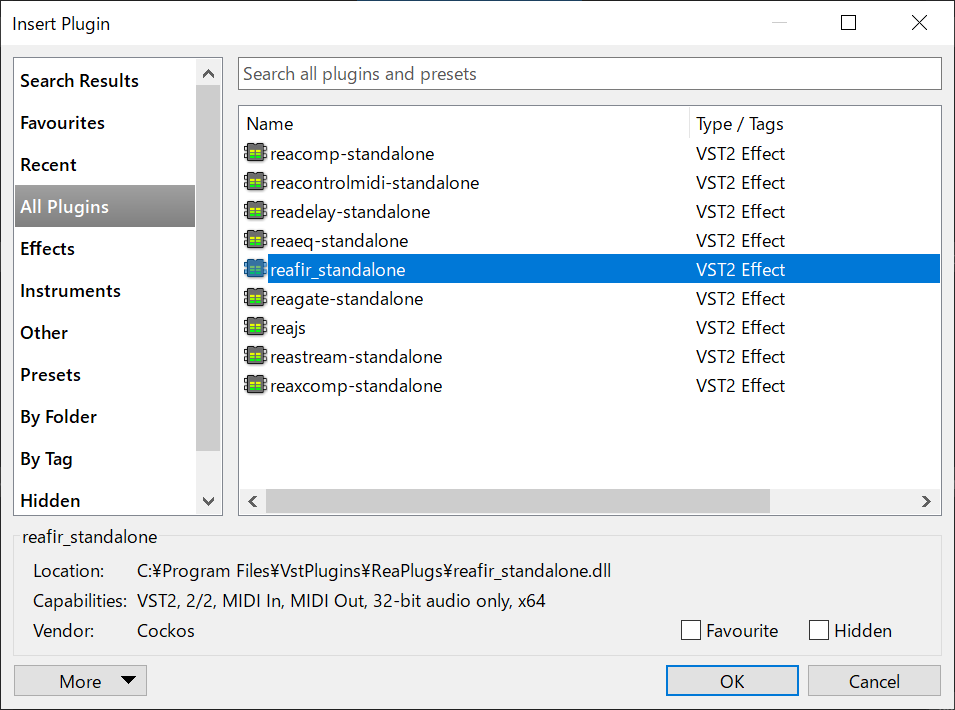Enable the Hidden checkbox

pos(819,630)
